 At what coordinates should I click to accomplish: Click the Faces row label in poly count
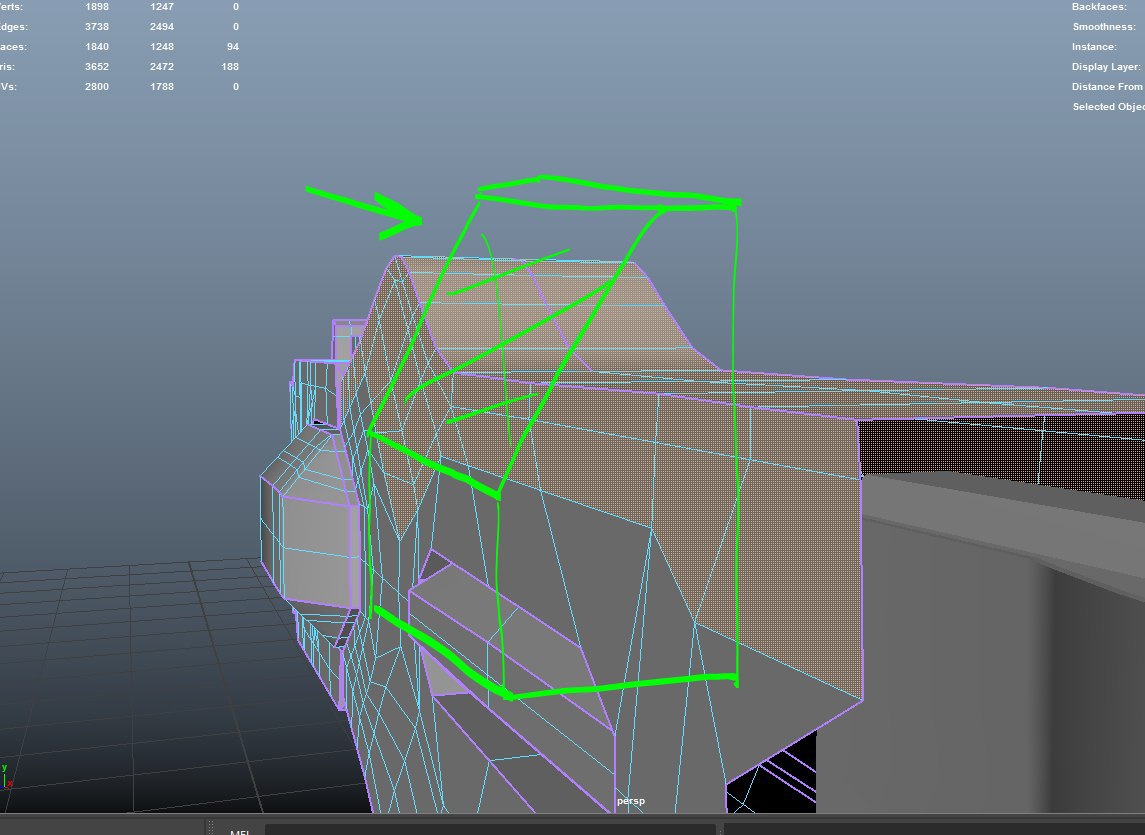[13, 46]
